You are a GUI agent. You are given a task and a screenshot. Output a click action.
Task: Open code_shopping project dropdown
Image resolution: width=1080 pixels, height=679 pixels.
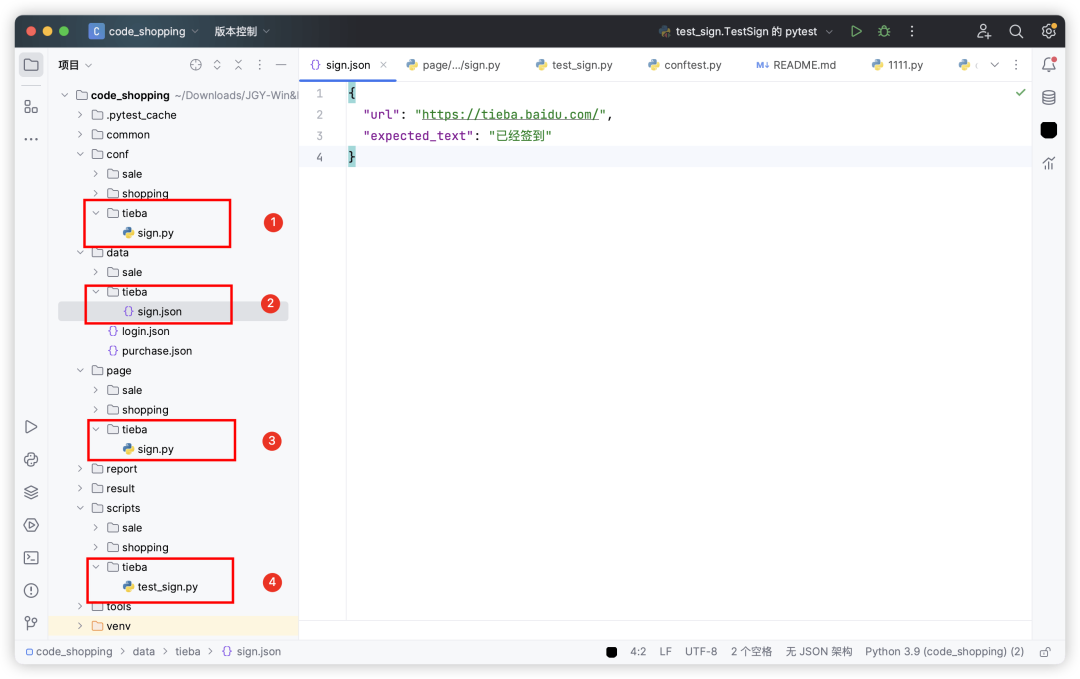144,31
